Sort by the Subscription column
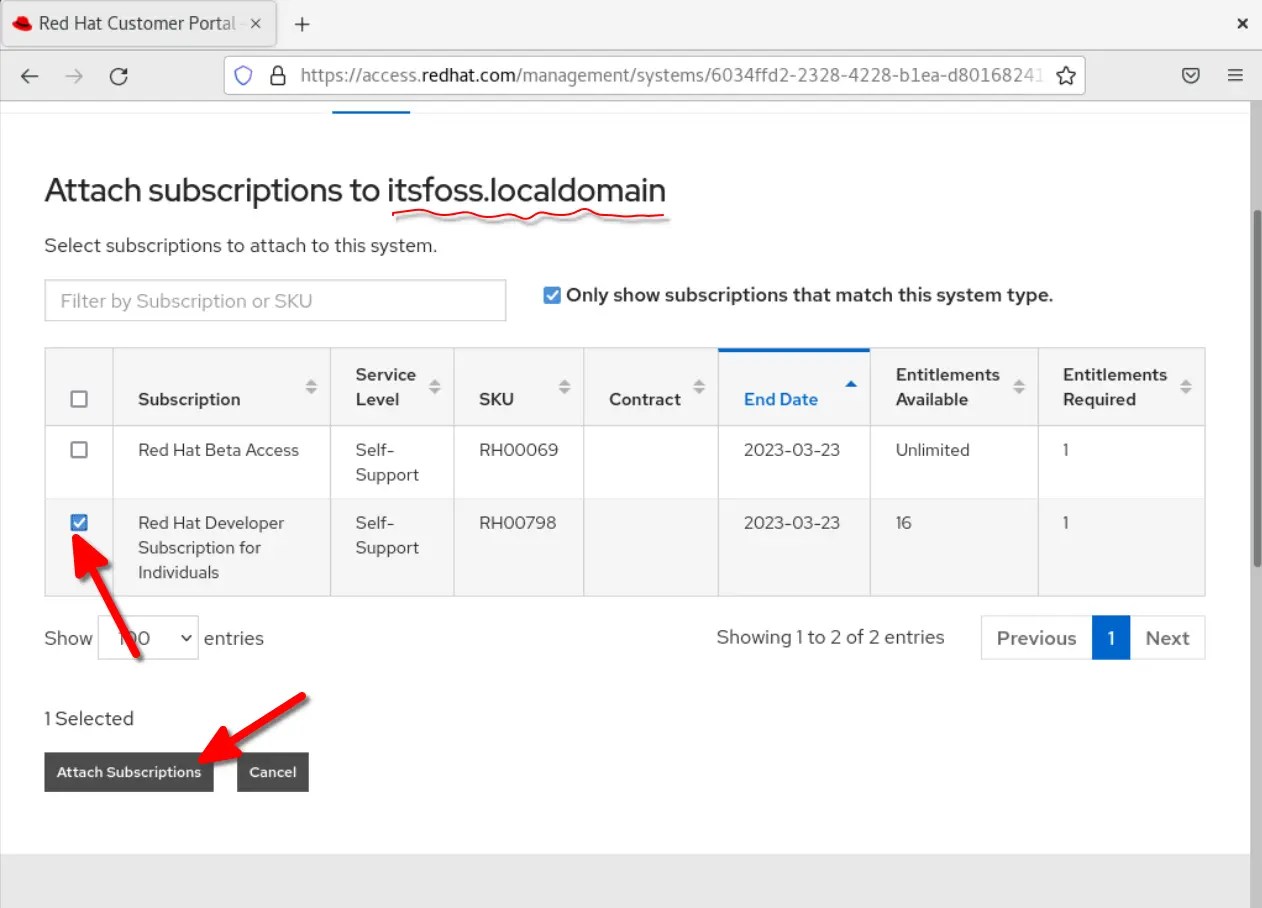 click(x=222, y=387)
